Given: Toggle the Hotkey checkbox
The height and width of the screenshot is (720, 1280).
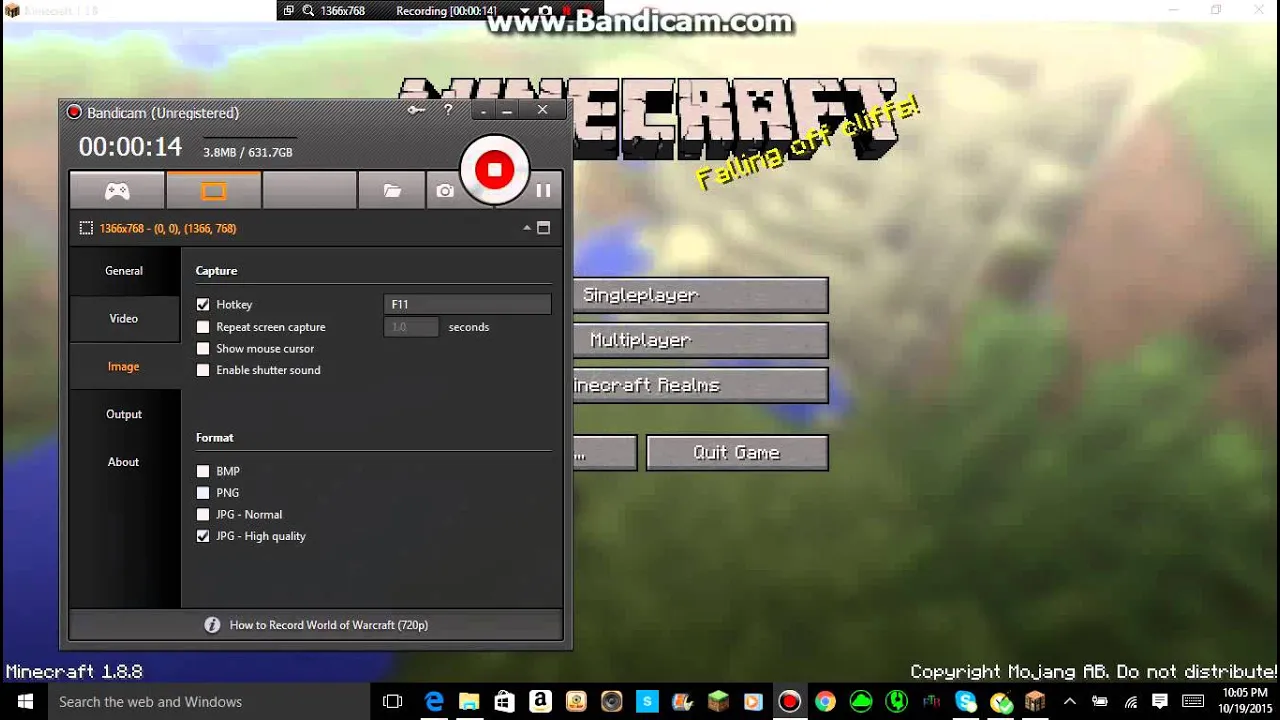Looking at the screenshot, I should click(203, 304).
